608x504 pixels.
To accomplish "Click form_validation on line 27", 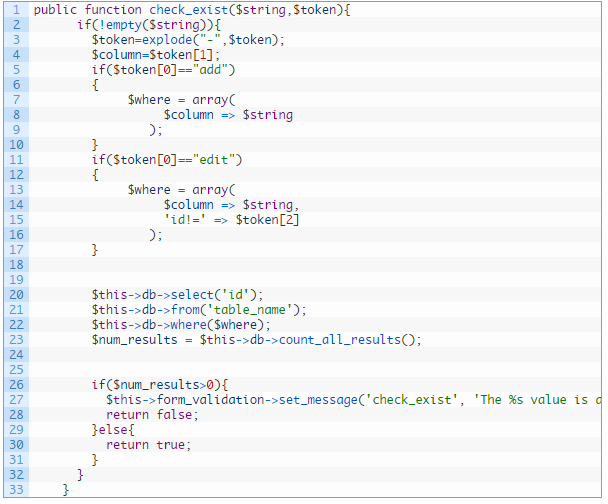I will (211, 400).
